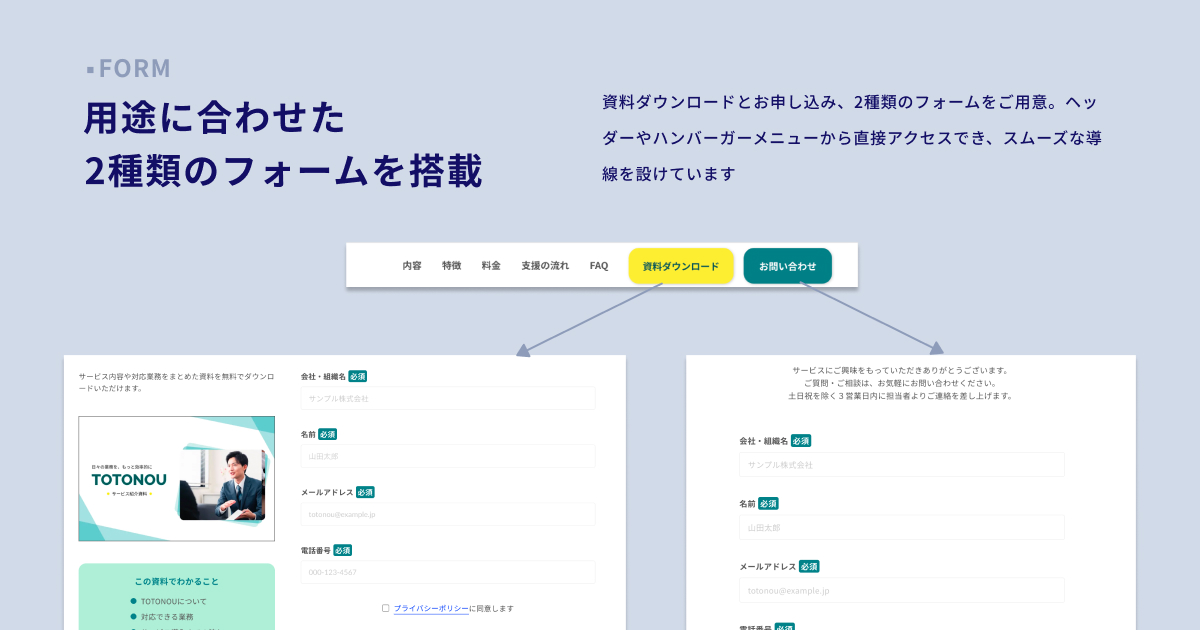This screenshot has height=630, width=1200.
Task: Focus メールアドレス field in the download form
Action: (x=448, y=514)
